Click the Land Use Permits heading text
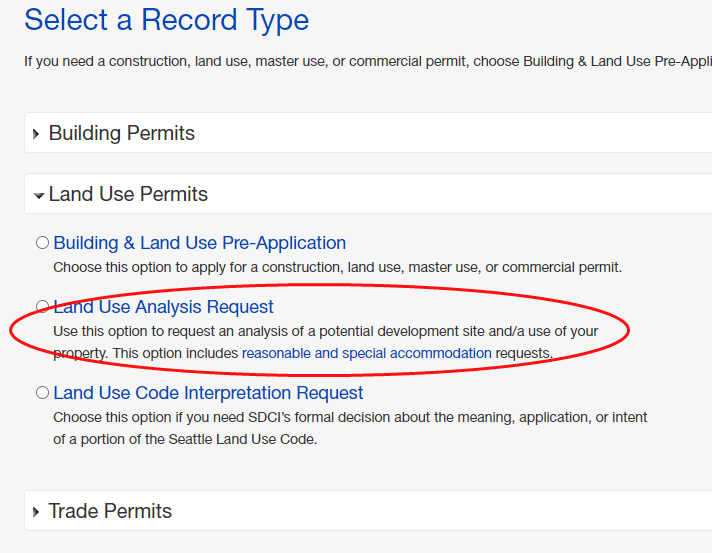Screen dimensions: 712x553 point(128,195)
